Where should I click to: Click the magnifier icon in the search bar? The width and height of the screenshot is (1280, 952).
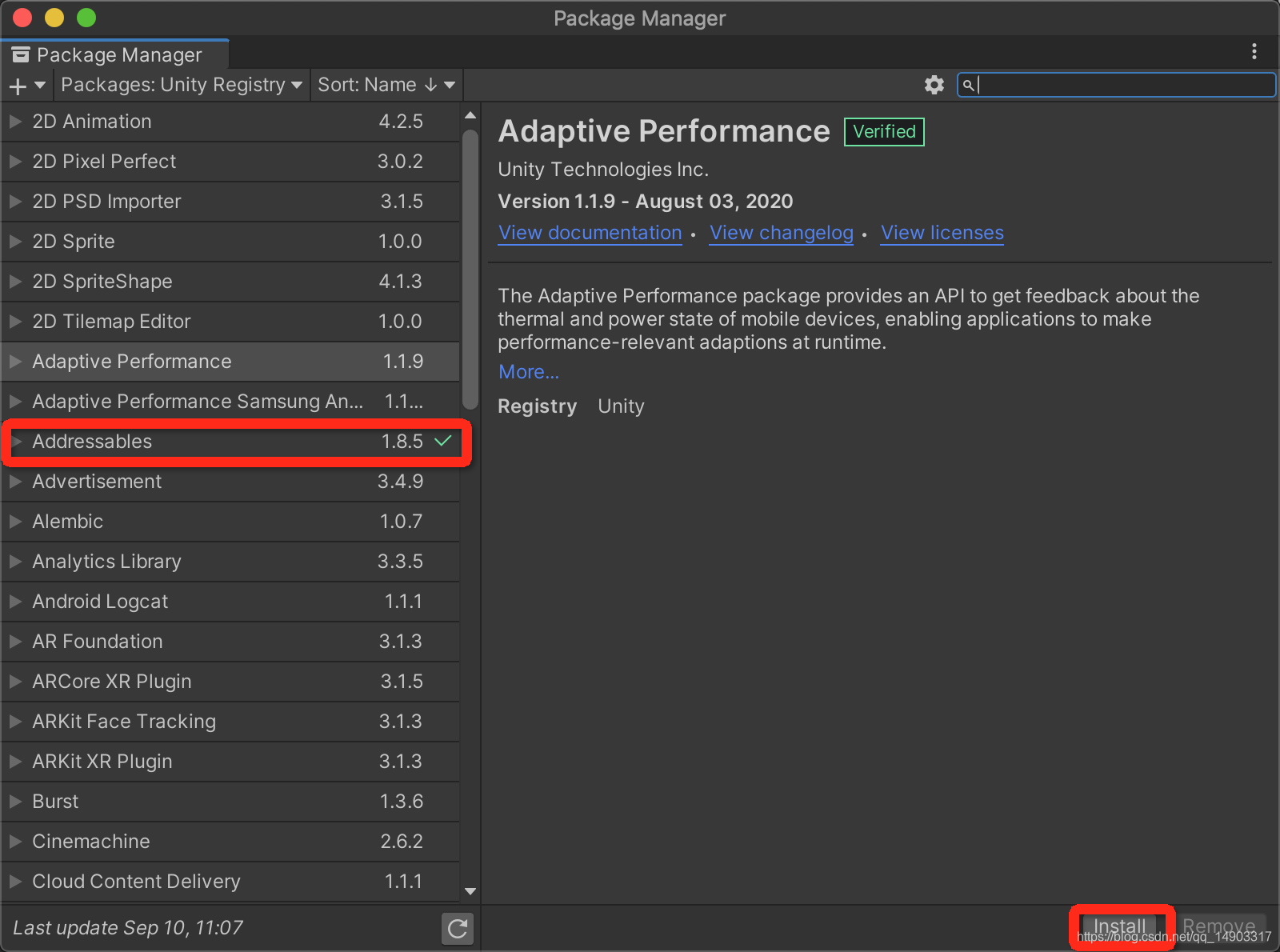pyautogui.click(x=970, y=85)
